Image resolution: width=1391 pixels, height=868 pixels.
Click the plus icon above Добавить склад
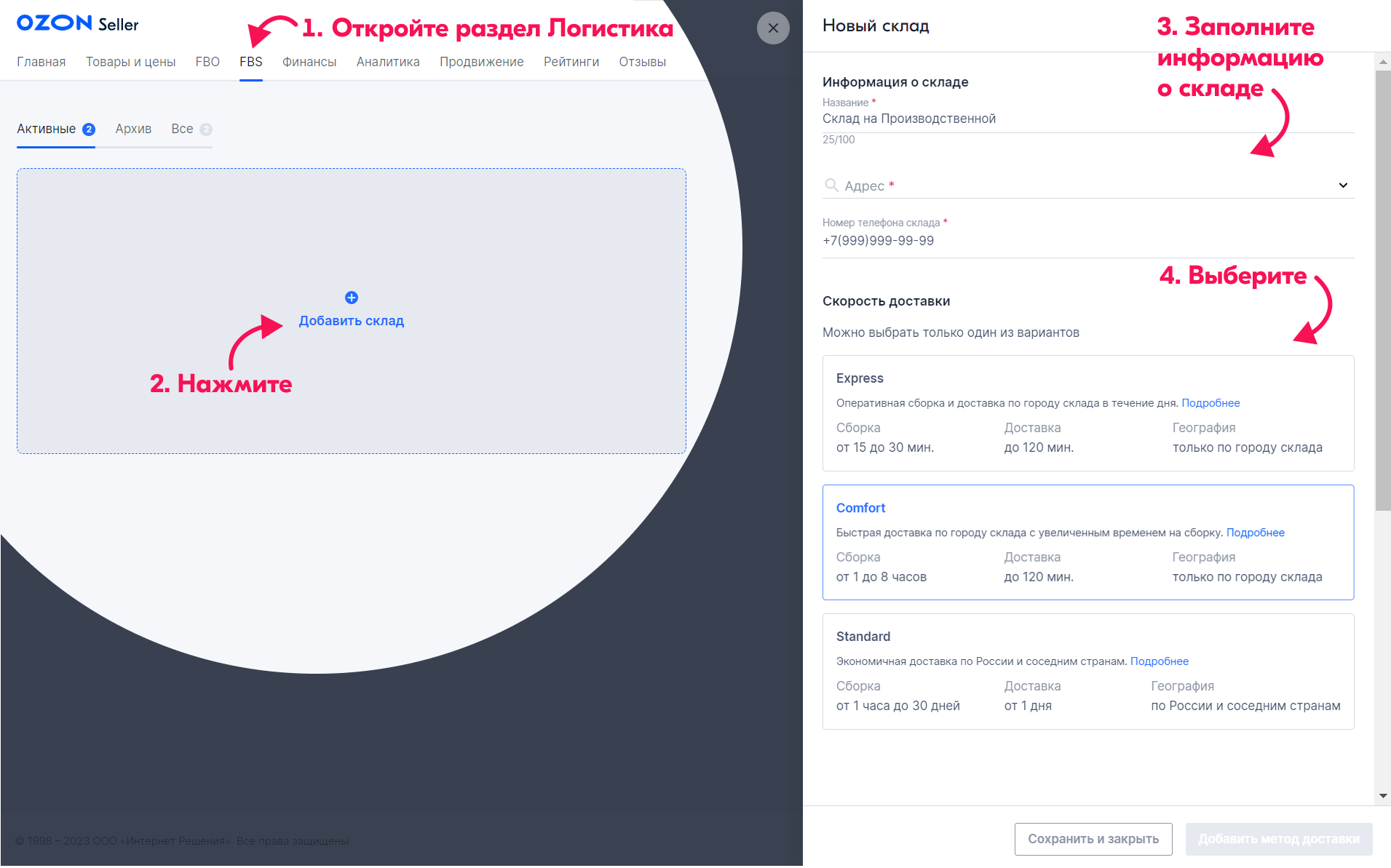click(x=352, y=298)
